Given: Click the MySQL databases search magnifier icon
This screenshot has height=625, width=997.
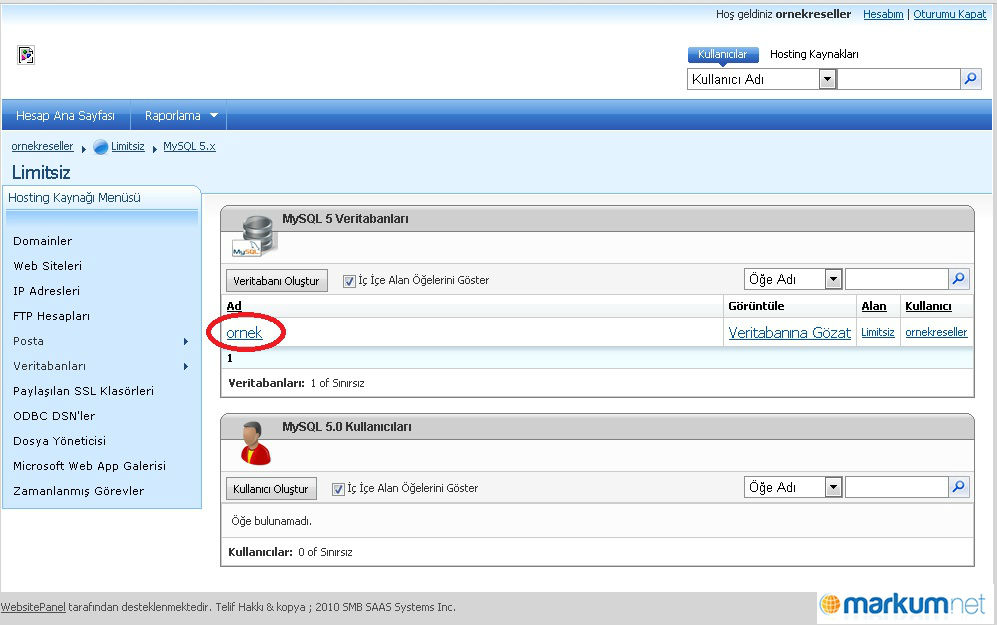Looking at the screenshot, I should 959,278.
